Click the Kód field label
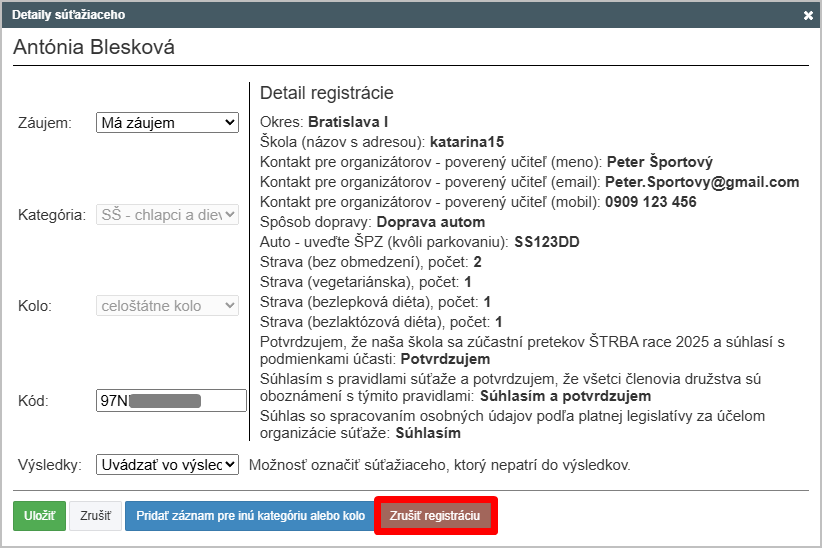This screenshot has width=822, height=548. pyautogui.click(x=33, y=400)
